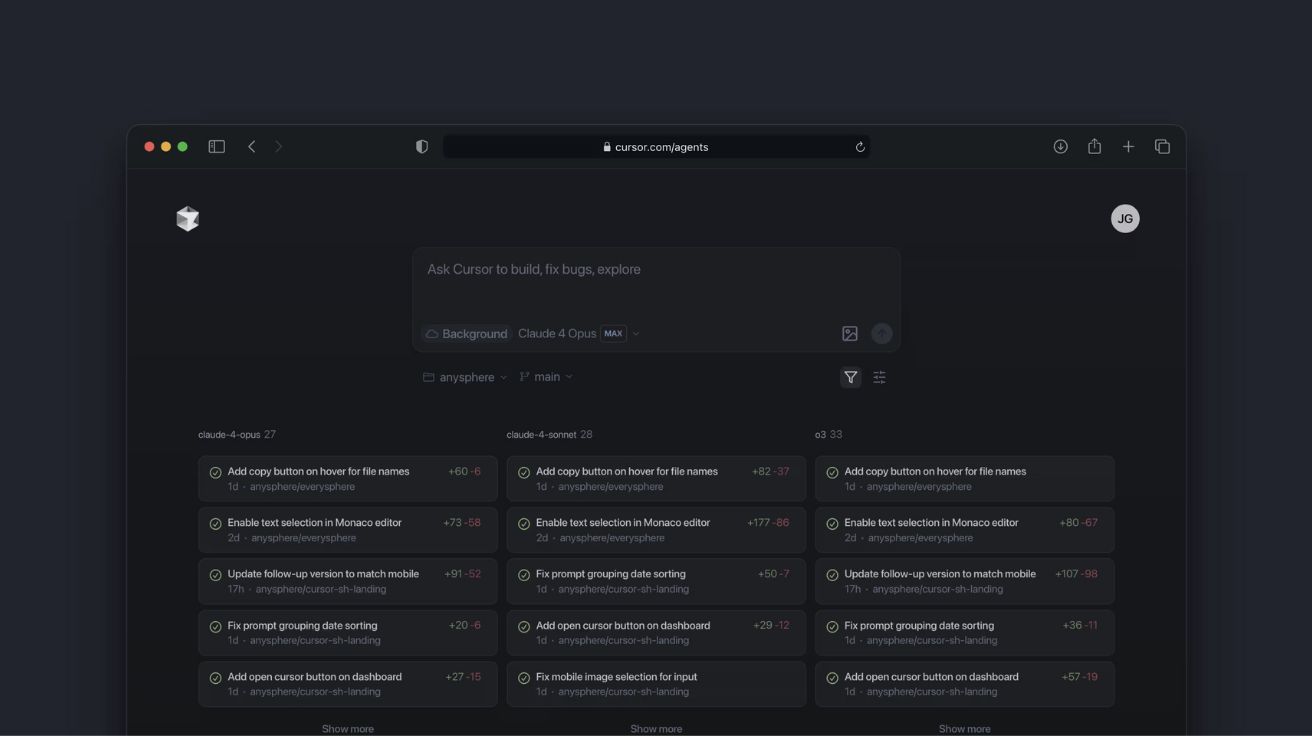This screenshot has width=1312, height=736.
Task: Open o3 Add open cursor button task
Action: tap(965, 684)
